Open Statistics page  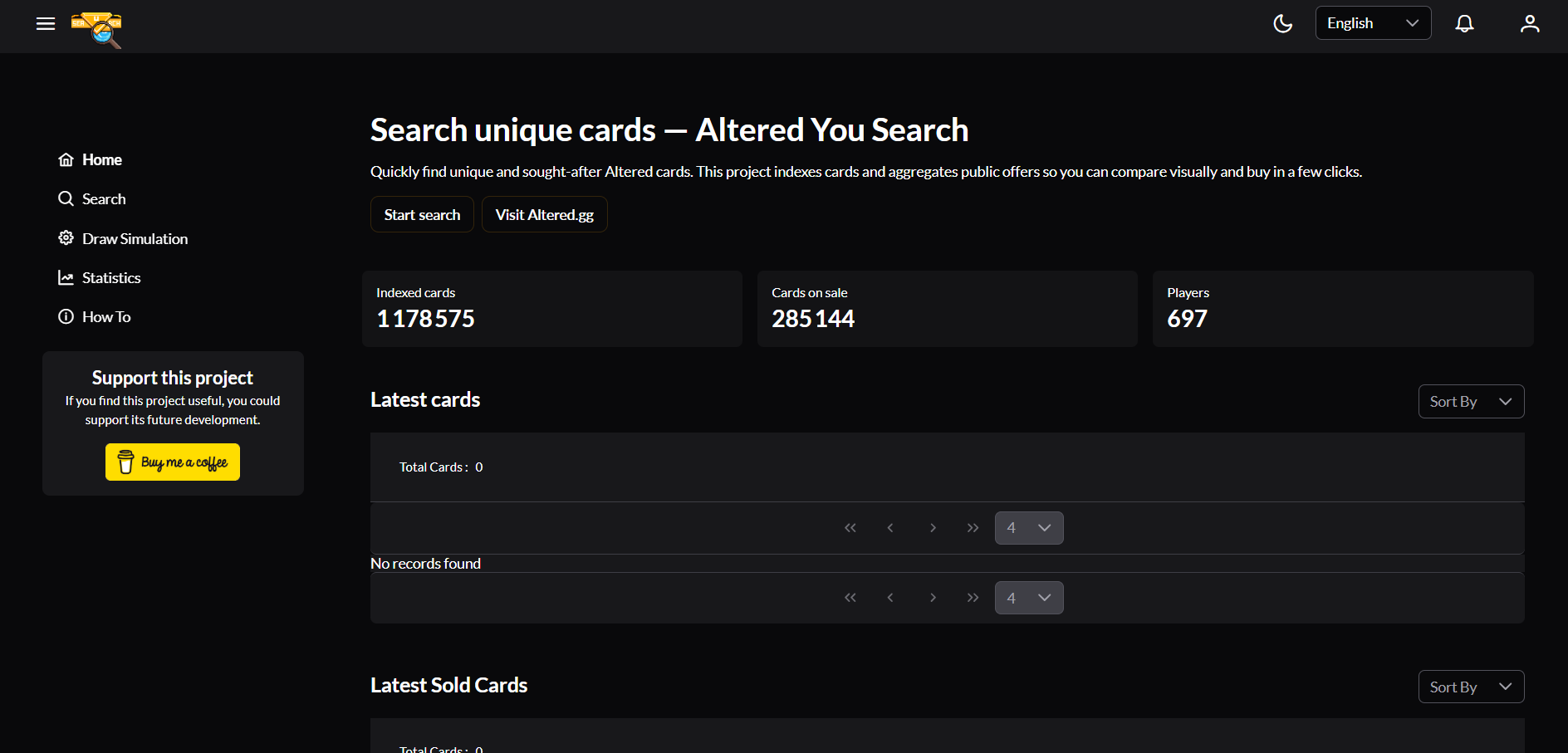pos(99,277)
